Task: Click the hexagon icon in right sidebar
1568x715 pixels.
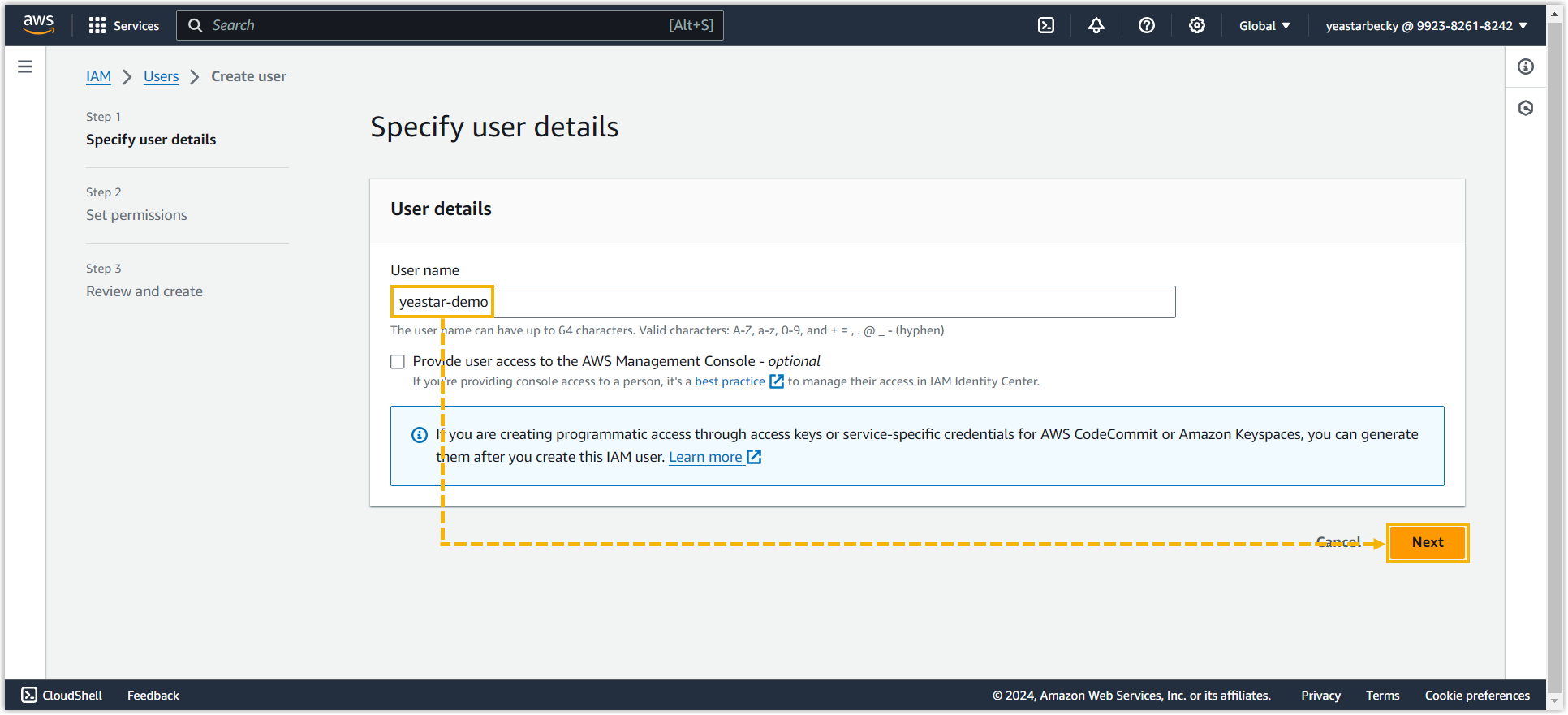Action: tap(1525, 108)
